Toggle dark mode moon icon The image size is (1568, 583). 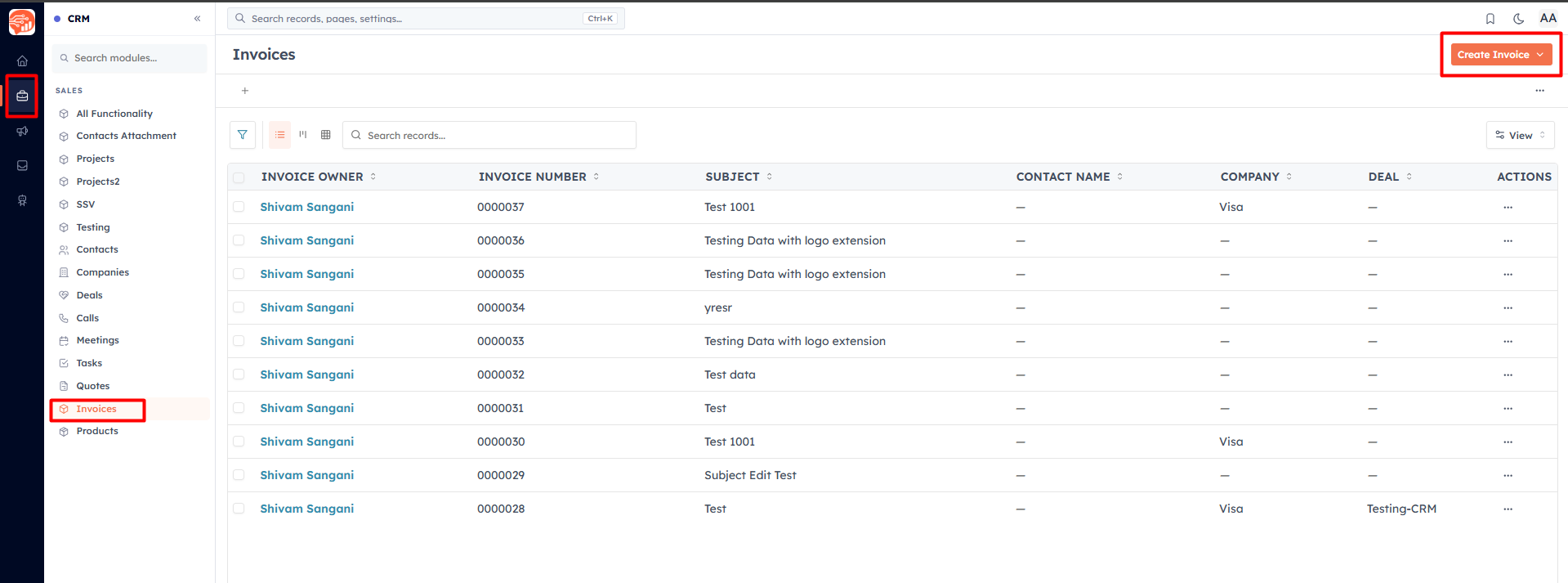click(1518, 19)
